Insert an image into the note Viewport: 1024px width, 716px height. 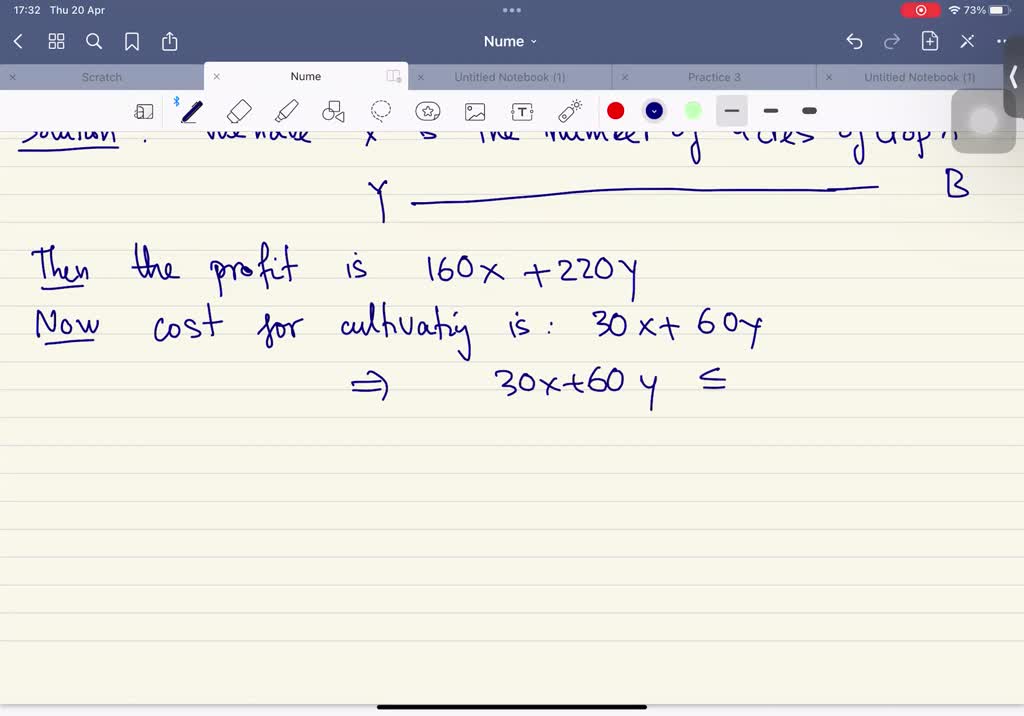[474, 110]
